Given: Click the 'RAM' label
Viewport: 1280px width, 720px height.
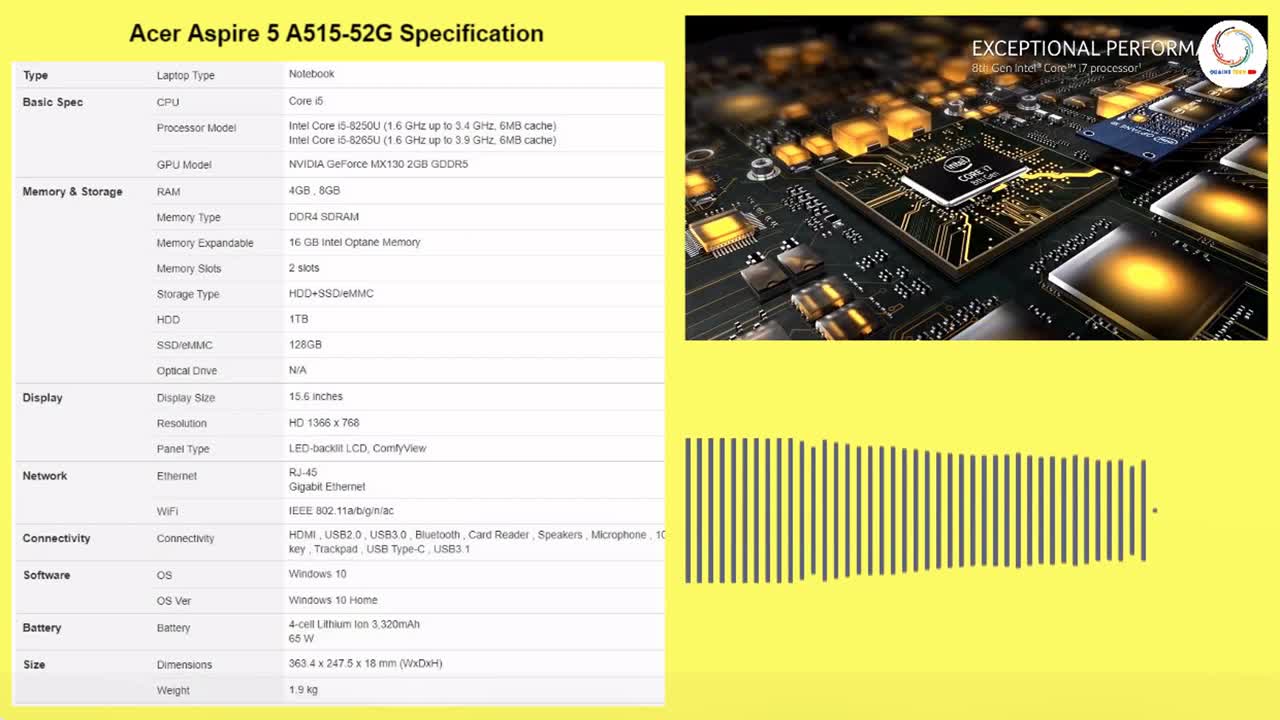Looking at the screenshot, I should [168, 192].
